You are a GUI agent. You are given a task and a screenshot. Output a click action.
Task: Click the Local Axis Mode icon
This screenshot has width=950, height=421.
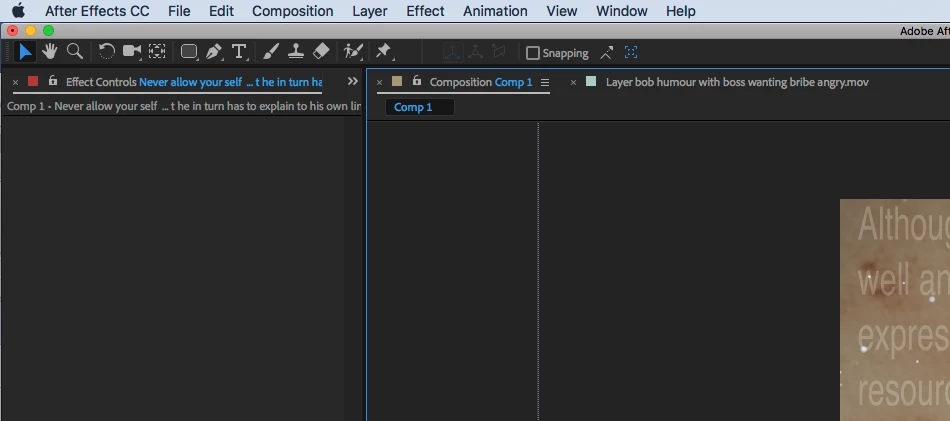point(452,53)
